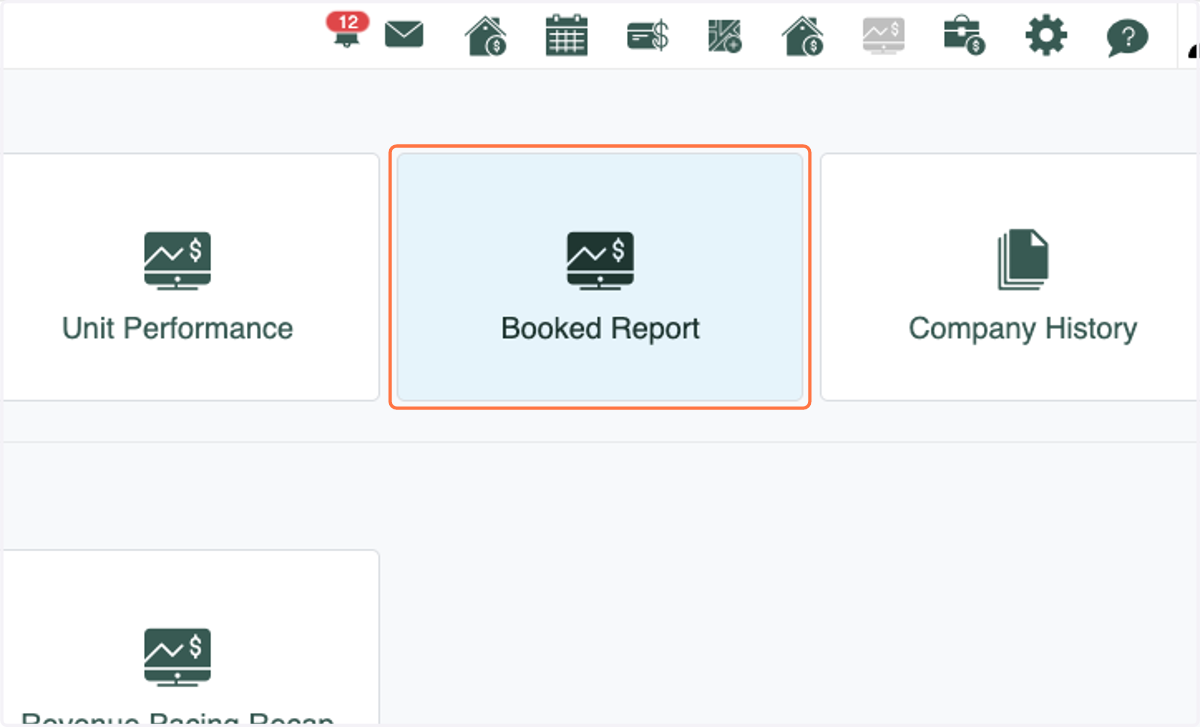This screenshot has height=727, width=1200.
Task: Open the help question bubble icon
Action: 1127,38
